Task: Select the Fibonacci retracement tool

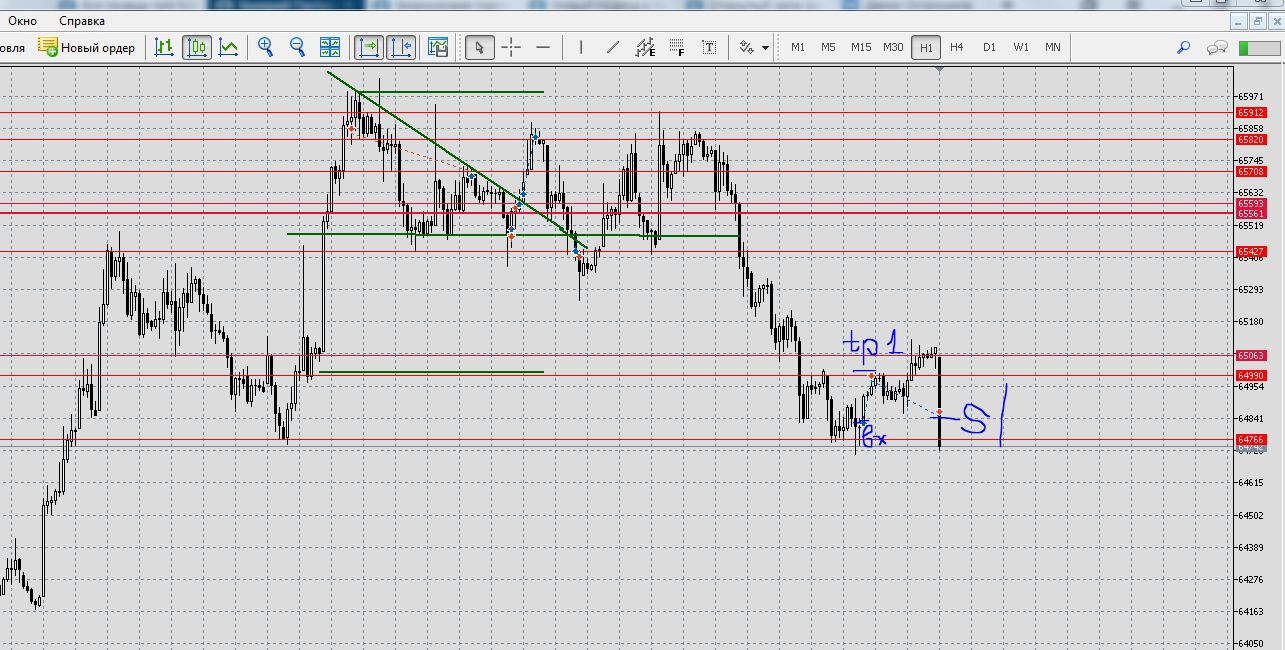Action: click(677, 47)
